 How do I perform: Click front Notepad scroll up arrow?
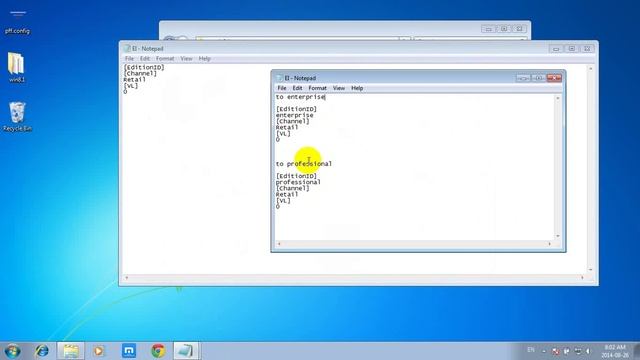click(x=558, y=98)
